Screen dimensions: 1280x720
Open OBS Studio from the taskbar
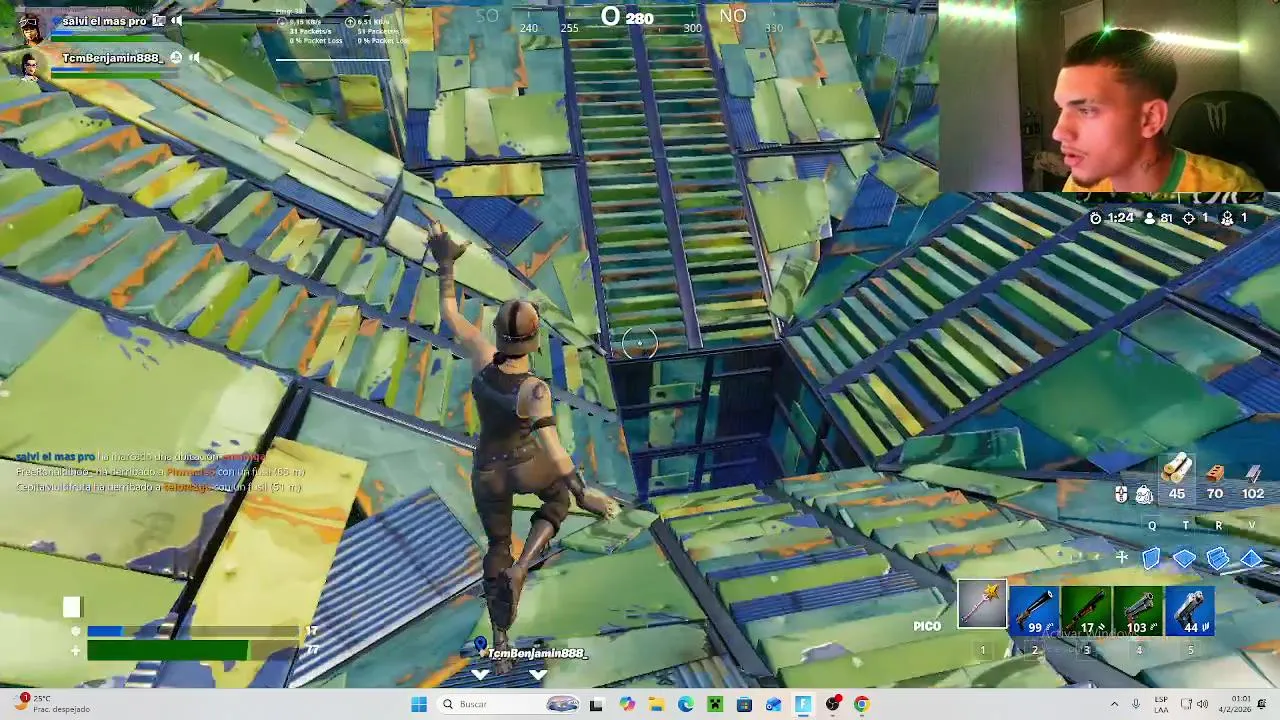[832, 704]
